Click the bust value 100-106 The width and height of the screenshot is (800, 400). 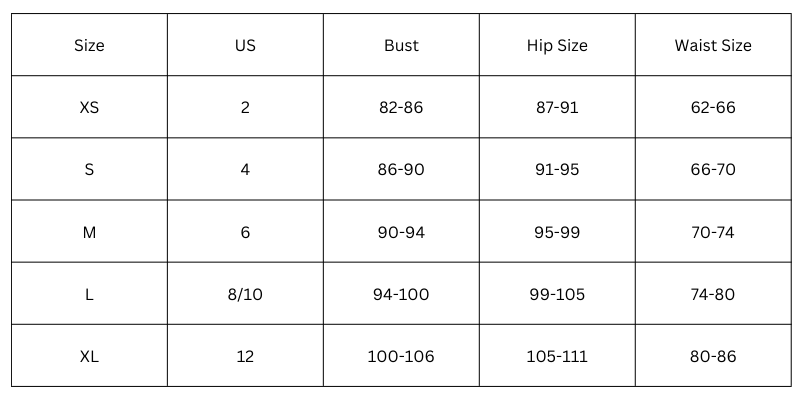[401, 356]
